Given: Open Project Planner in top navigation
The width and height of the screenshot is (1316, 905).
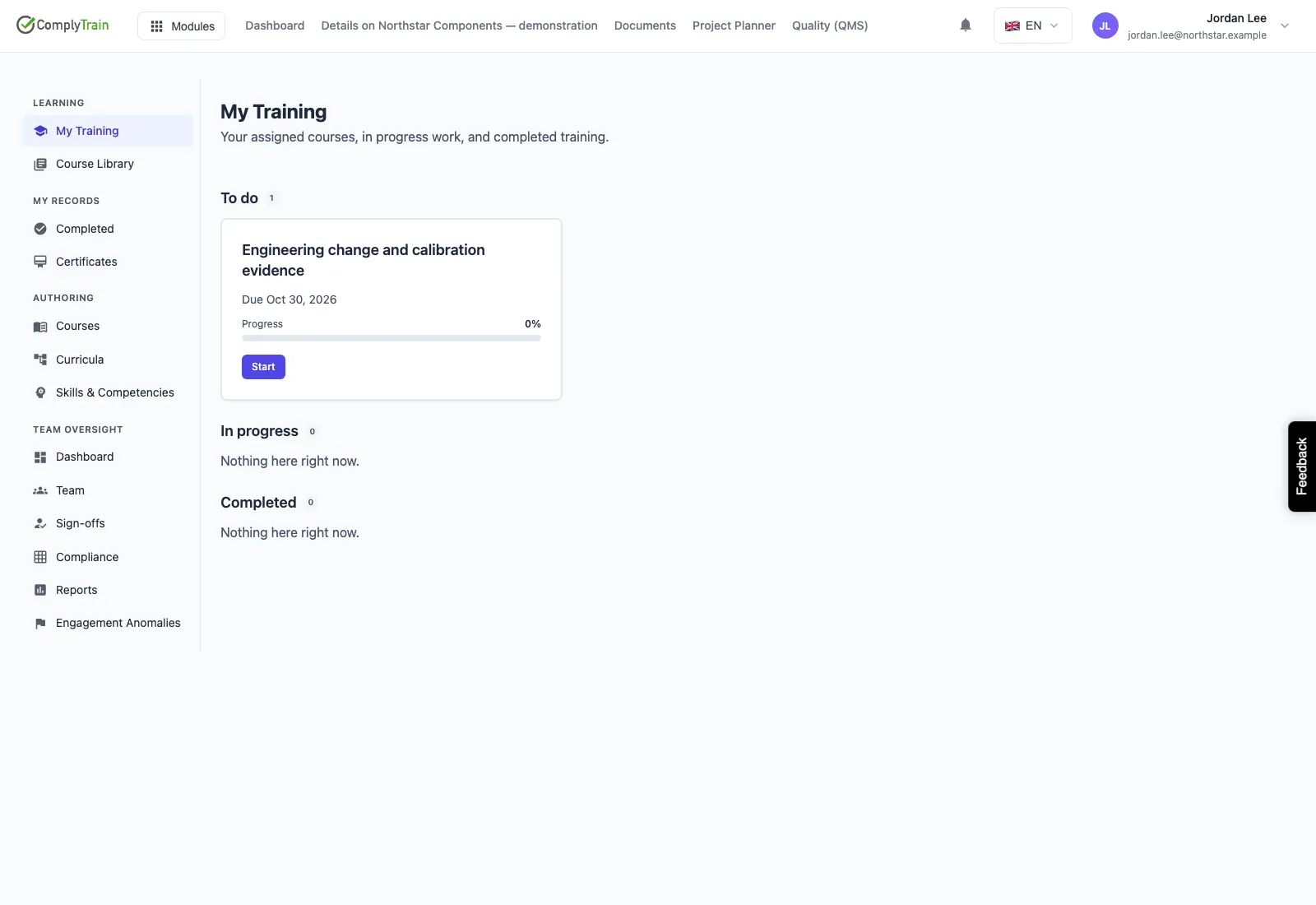Looking at the screenshot, I should tap(734, 26).
